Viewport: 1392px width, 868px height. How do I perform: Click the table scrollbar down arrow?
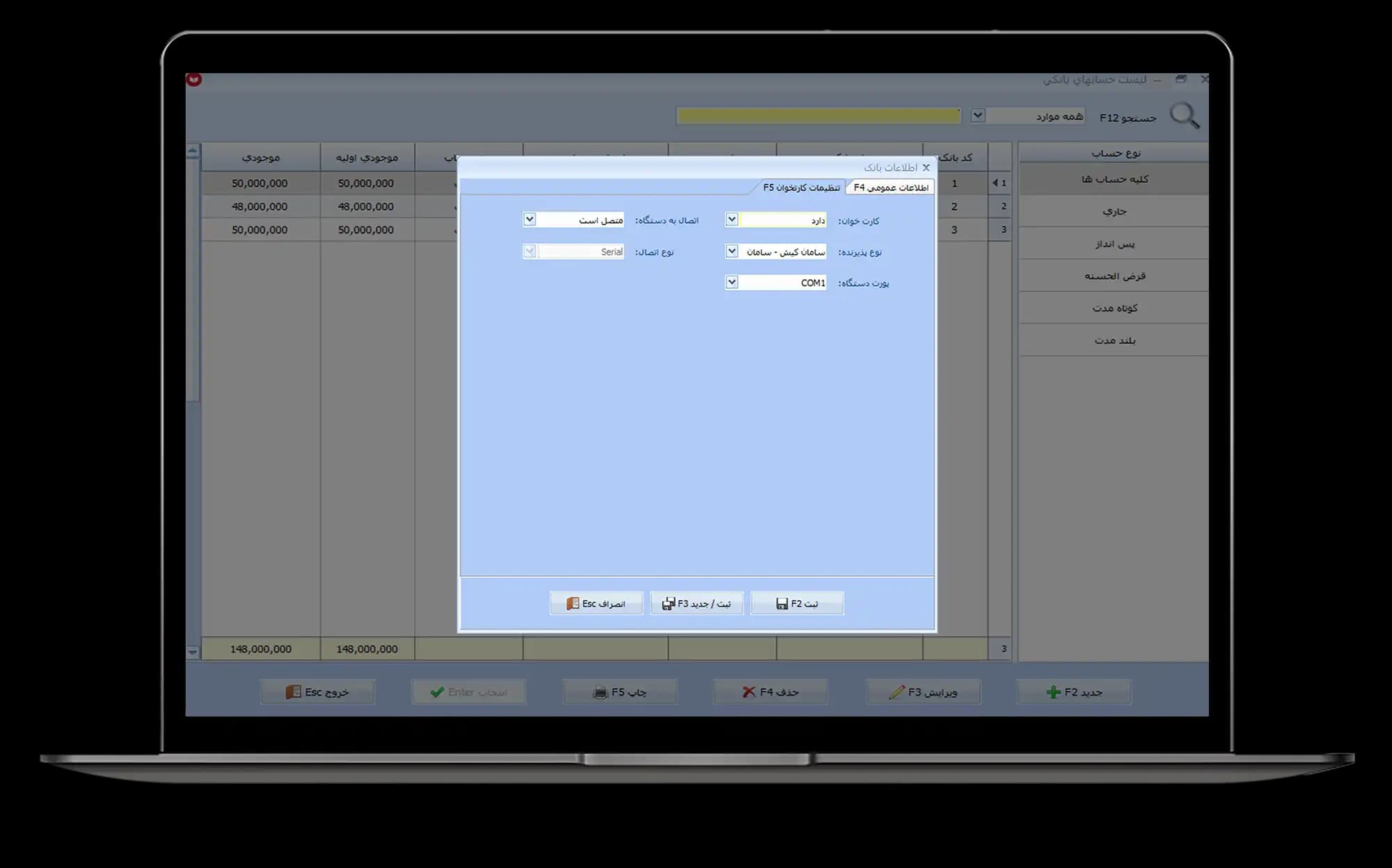click(193, 652)
